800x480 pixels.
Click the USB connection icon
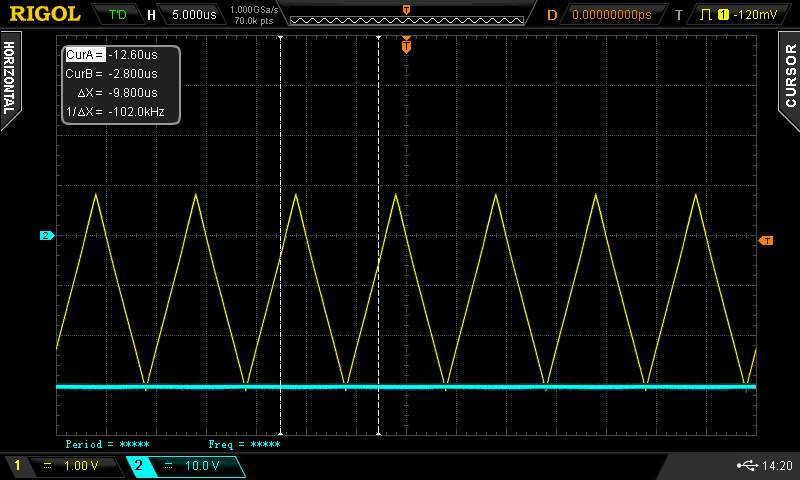pyautogui.click(x=746, y=465)
